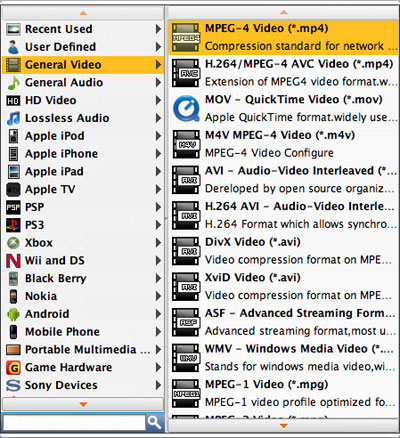Click the format search text field
The image size is (400, 438).
click(74, 423)
